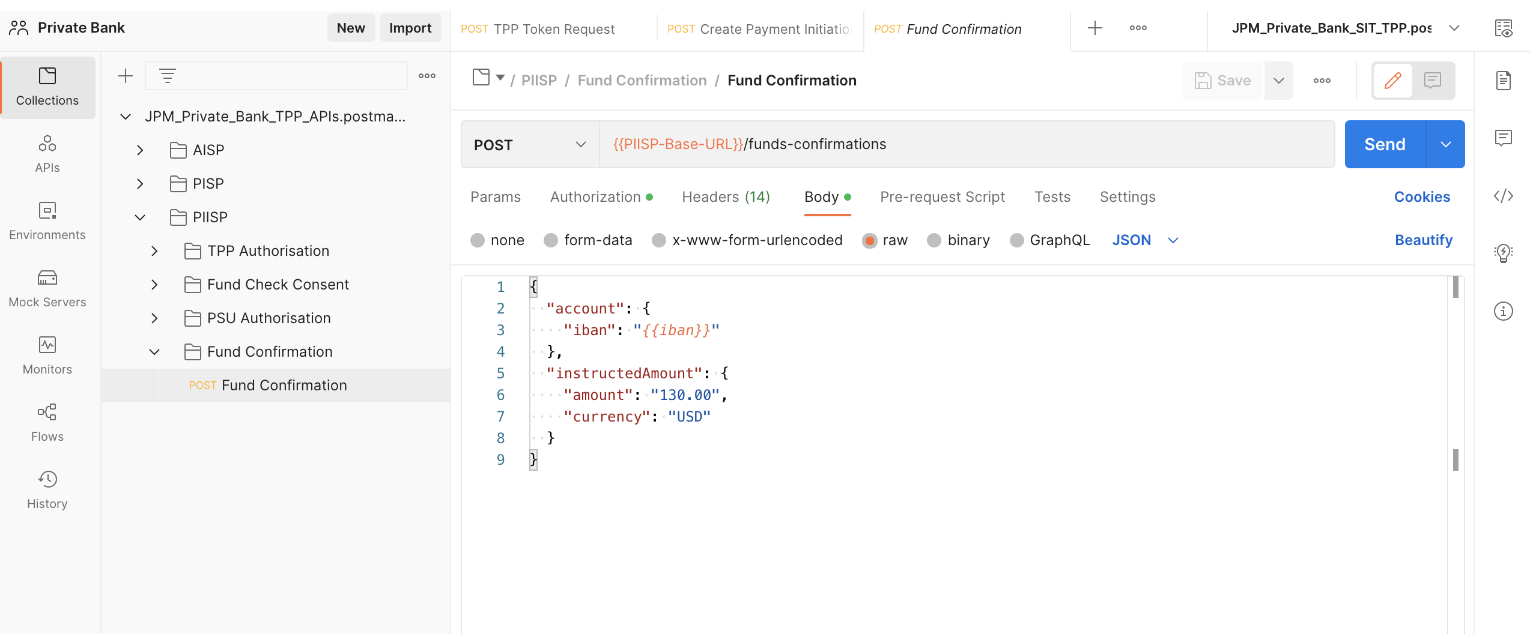Open the Monitors sidebar section
The image size is (1537, 639).
point(48,355)
